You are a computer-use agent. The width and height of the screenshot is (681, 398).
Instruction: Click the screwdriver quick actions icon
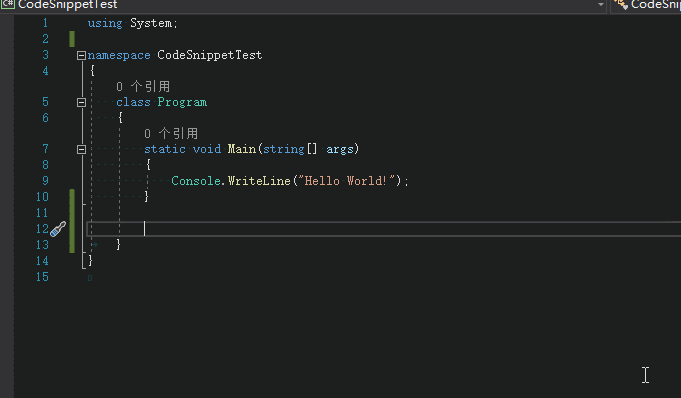pos(58,229)
